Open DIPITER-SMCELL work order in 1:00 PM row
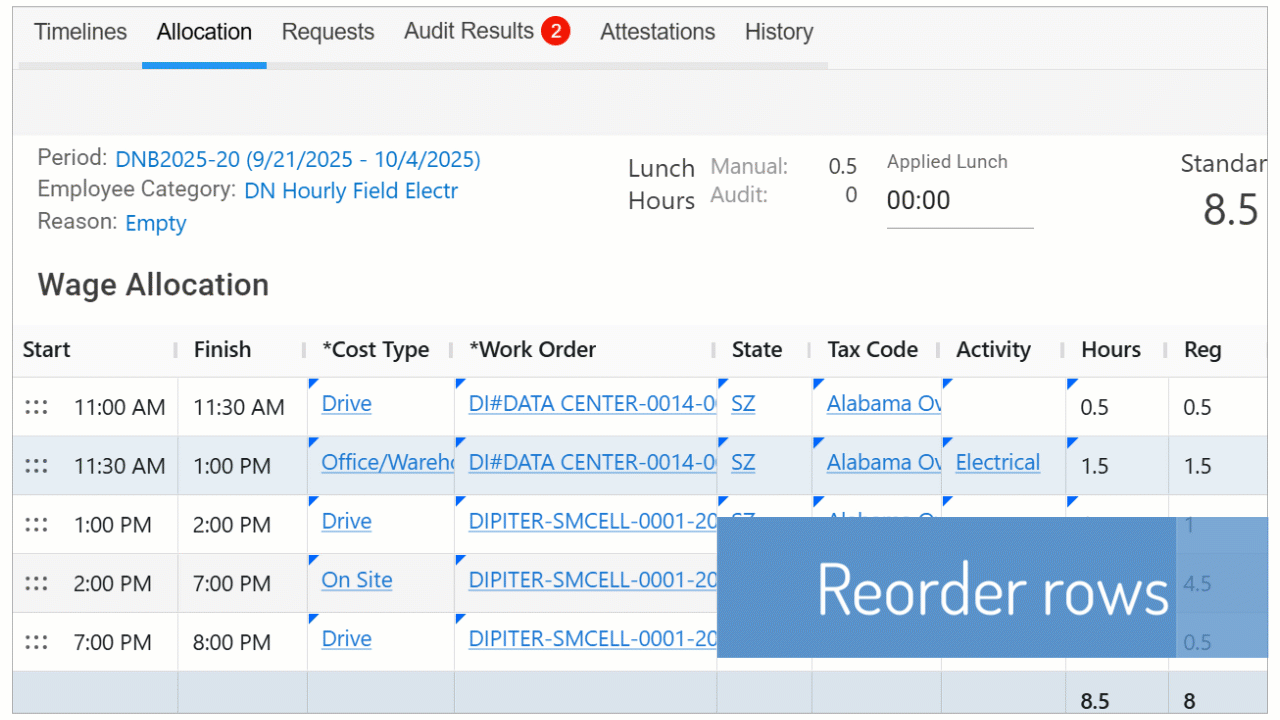Image resolution: width=1280 pixels, height=720 pixels. [x=593, y=522]
